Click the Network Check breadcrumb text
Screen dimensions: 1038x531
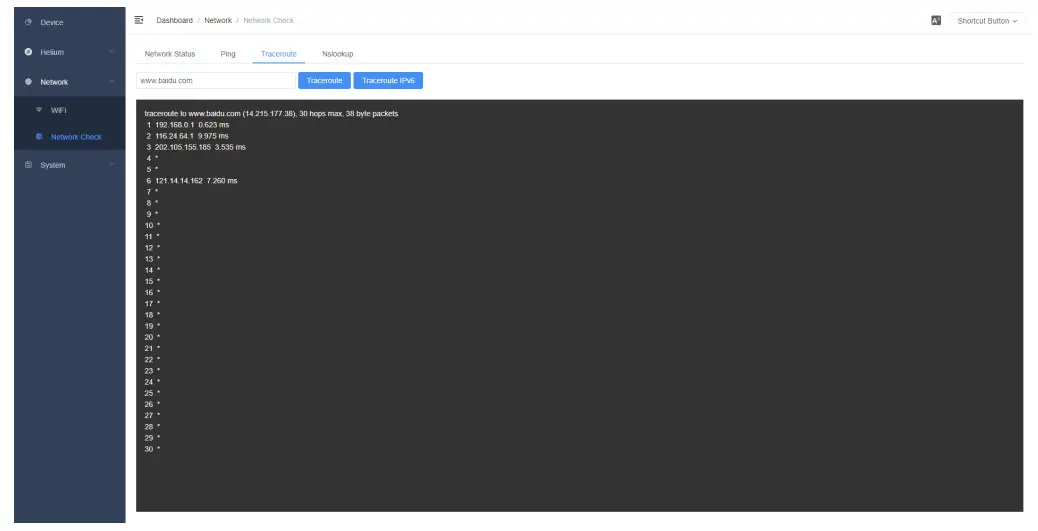268,21
